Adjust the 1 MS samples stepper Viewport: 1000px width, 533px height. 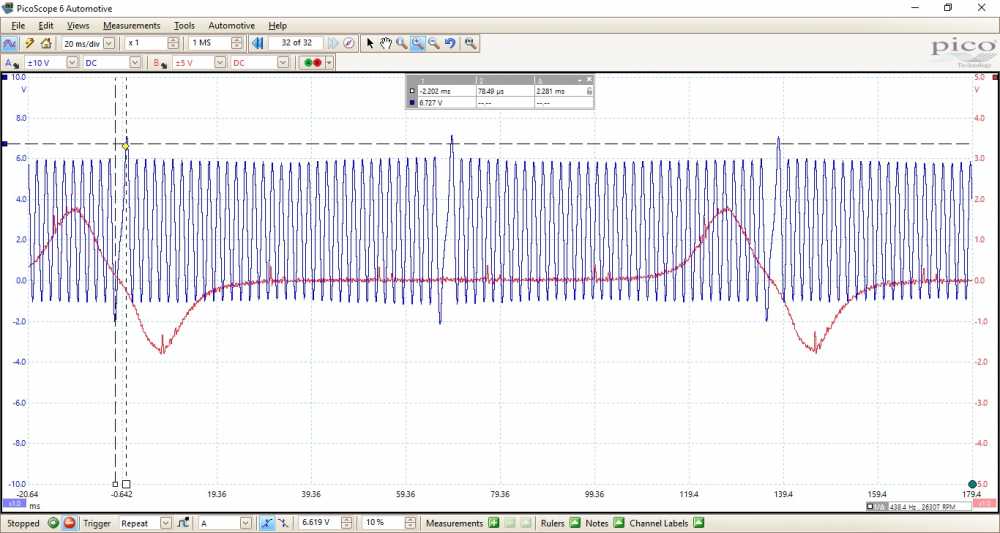237,43
